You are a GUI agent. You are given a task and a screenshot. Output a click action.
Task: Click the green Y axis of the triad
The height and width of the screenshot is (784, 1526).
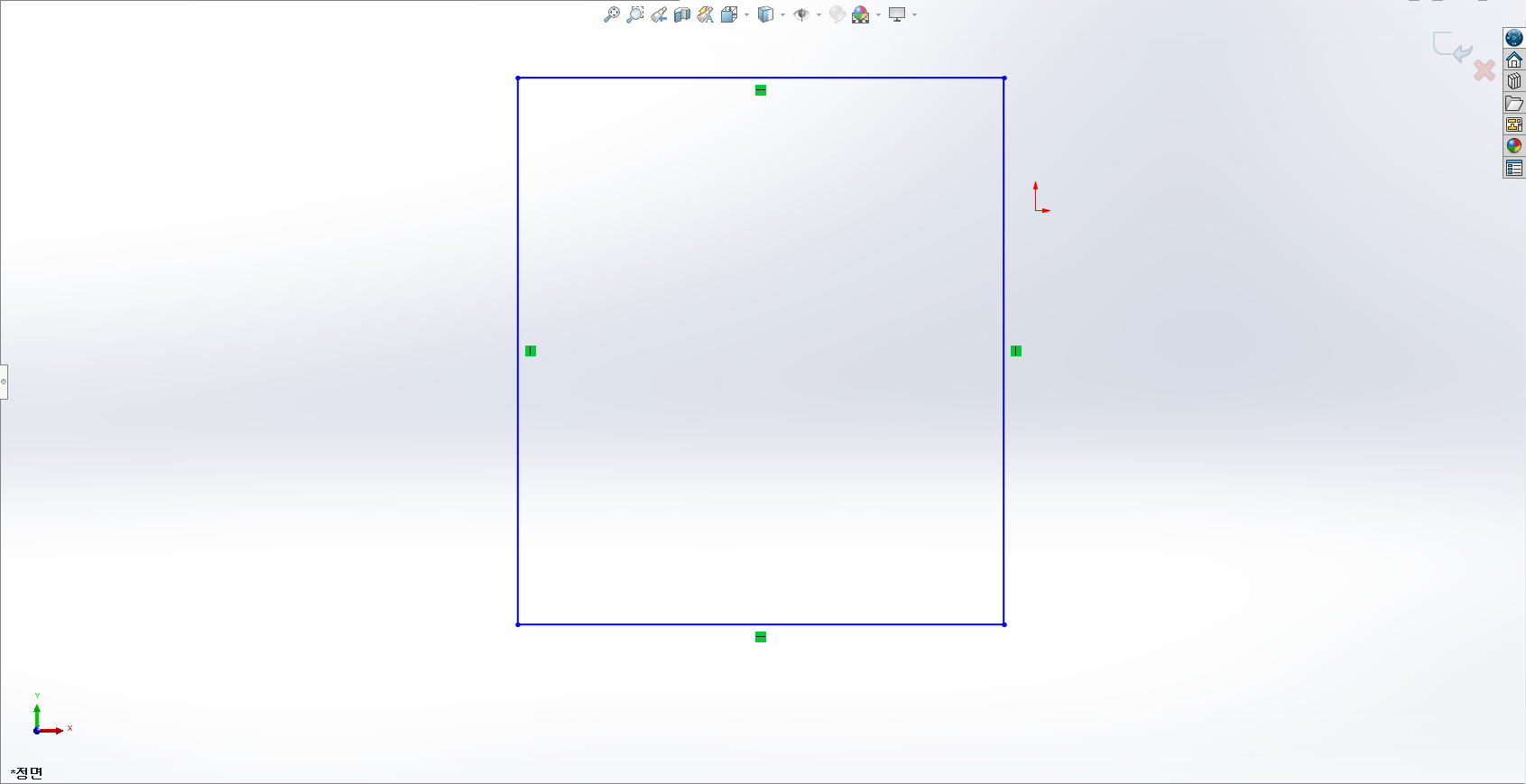pos(37,715)
